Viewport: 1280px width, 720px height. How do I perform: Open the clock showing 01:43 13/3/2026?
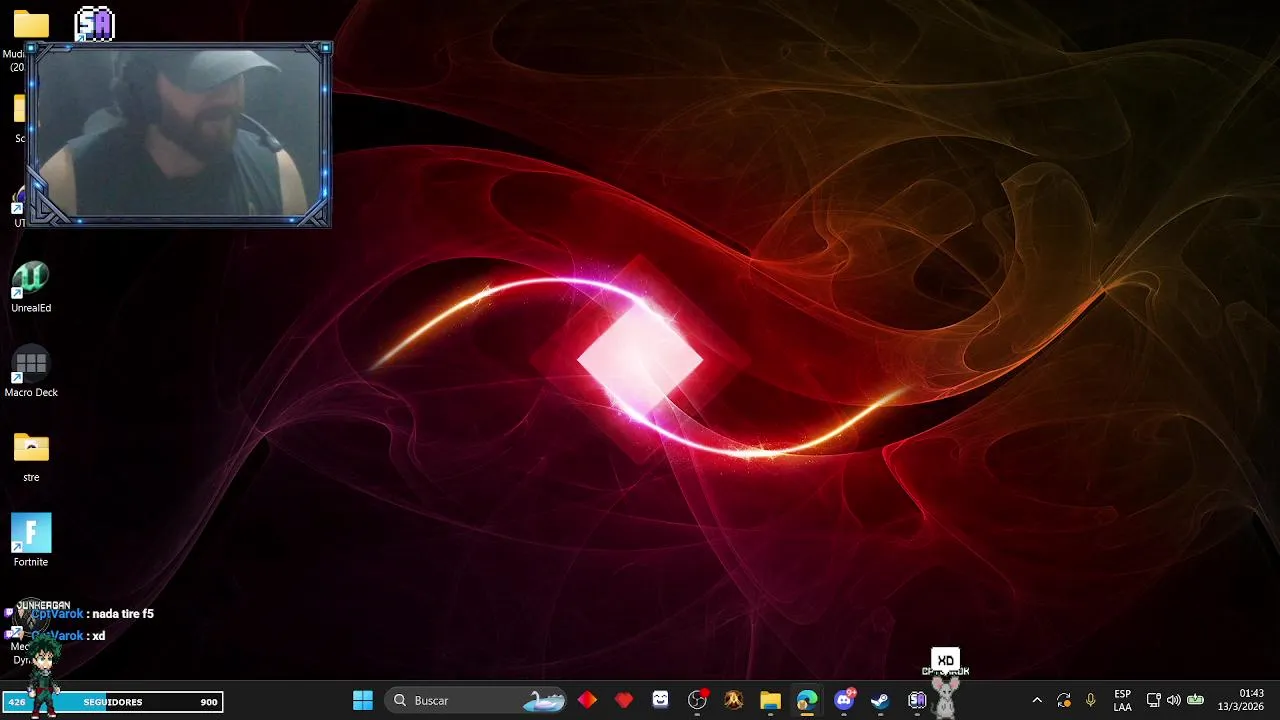click(1240, 700)
